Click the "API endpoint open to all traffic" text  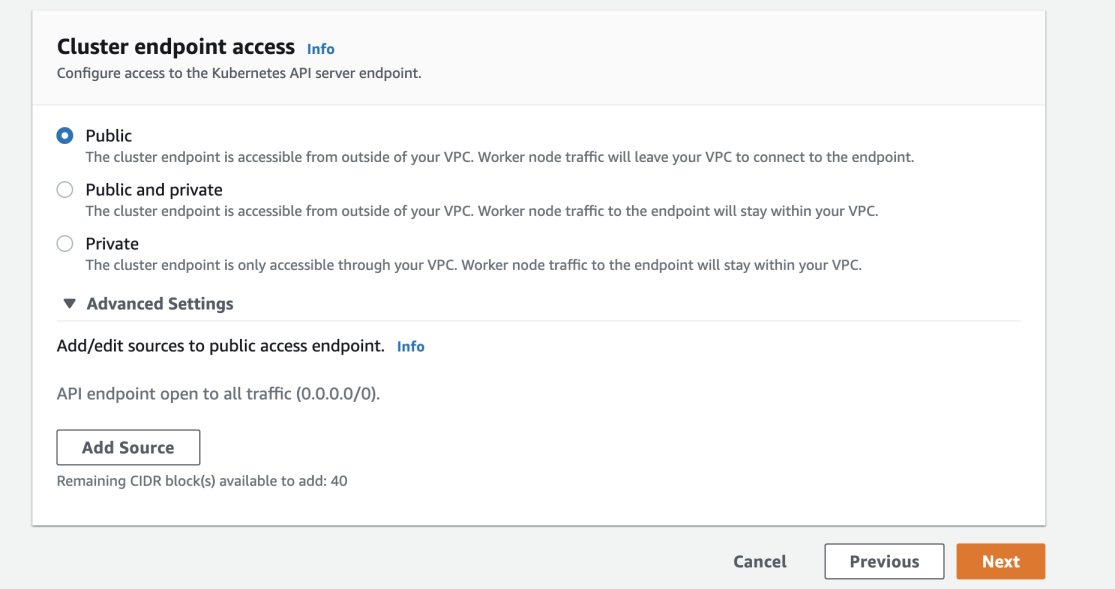[x=219, y=394]
